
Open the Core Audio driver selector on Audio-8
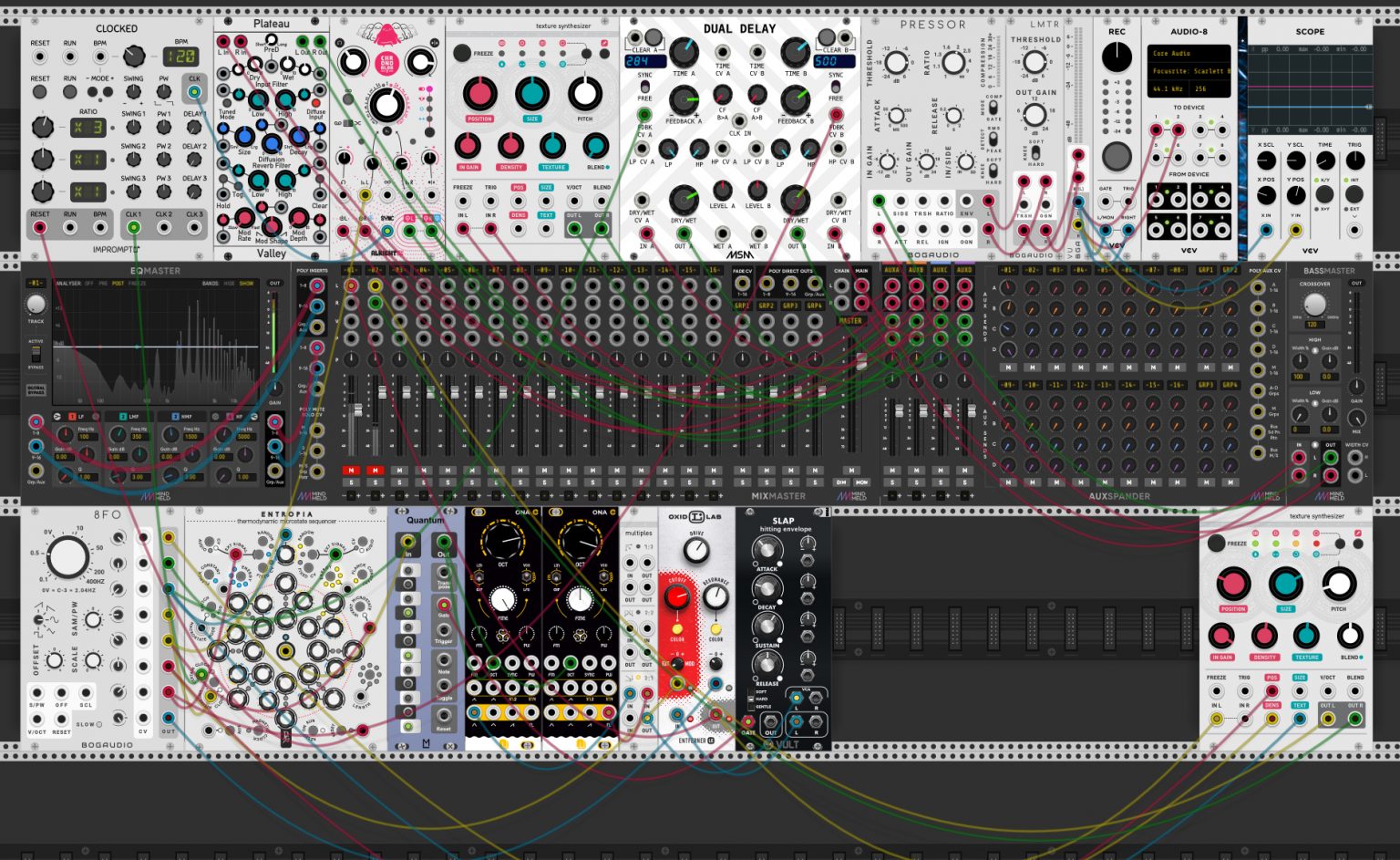point(1189,54)
